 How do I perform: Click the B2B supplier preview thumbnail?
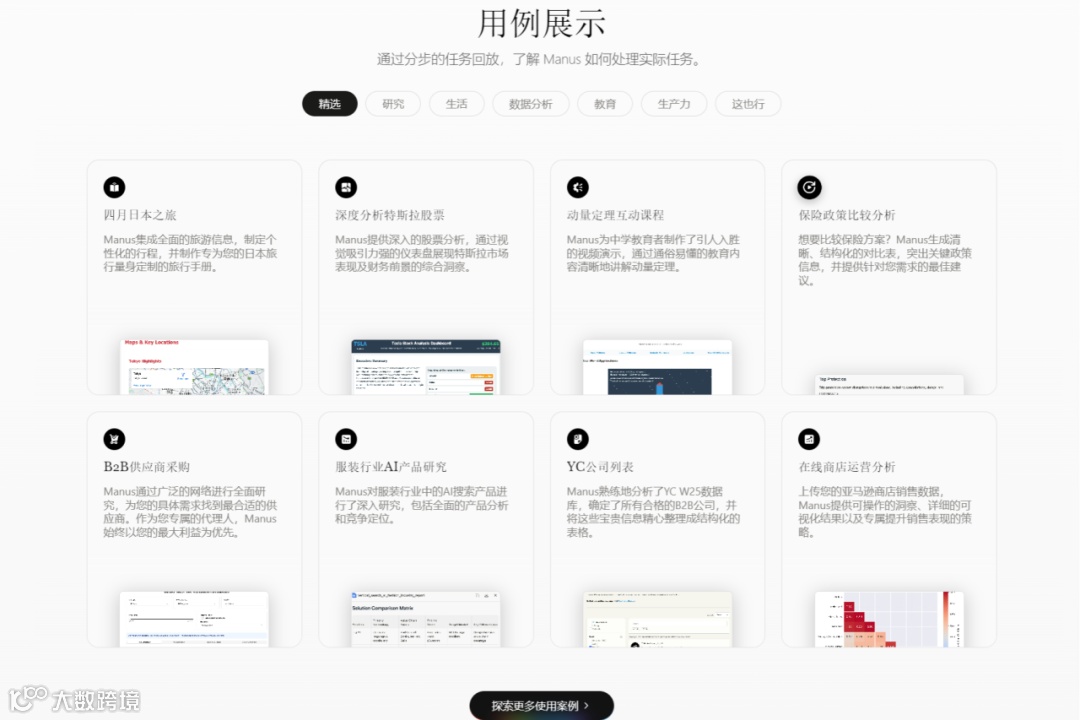click(x=194, y=619)
